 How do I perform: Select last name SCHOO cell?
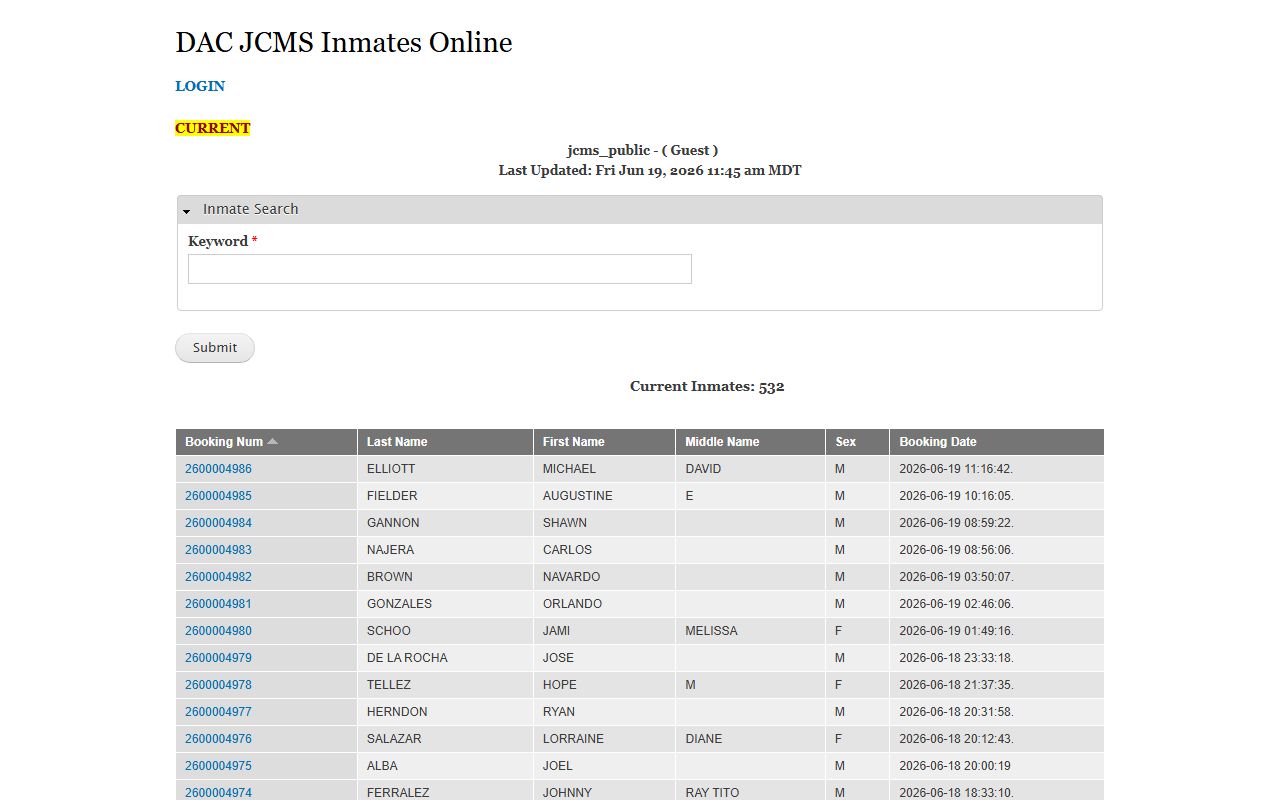(445, 631)
